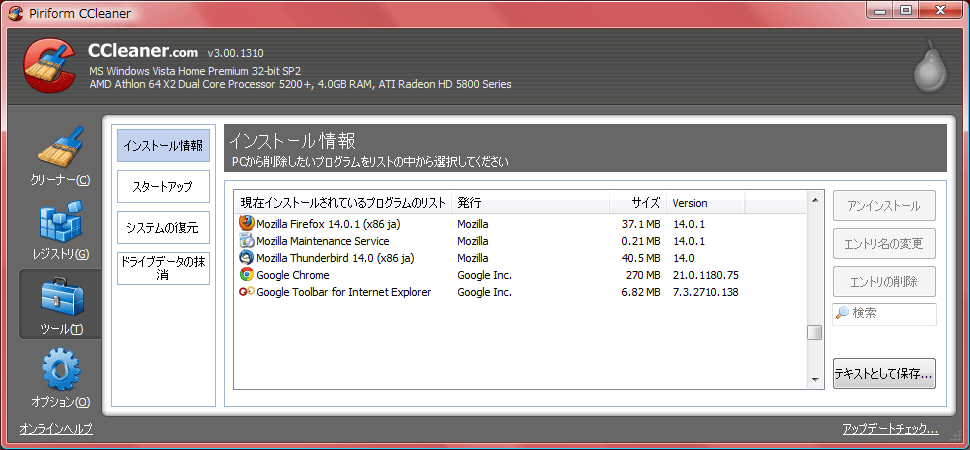Click the Mozilla Firefox icon in list

247,223
